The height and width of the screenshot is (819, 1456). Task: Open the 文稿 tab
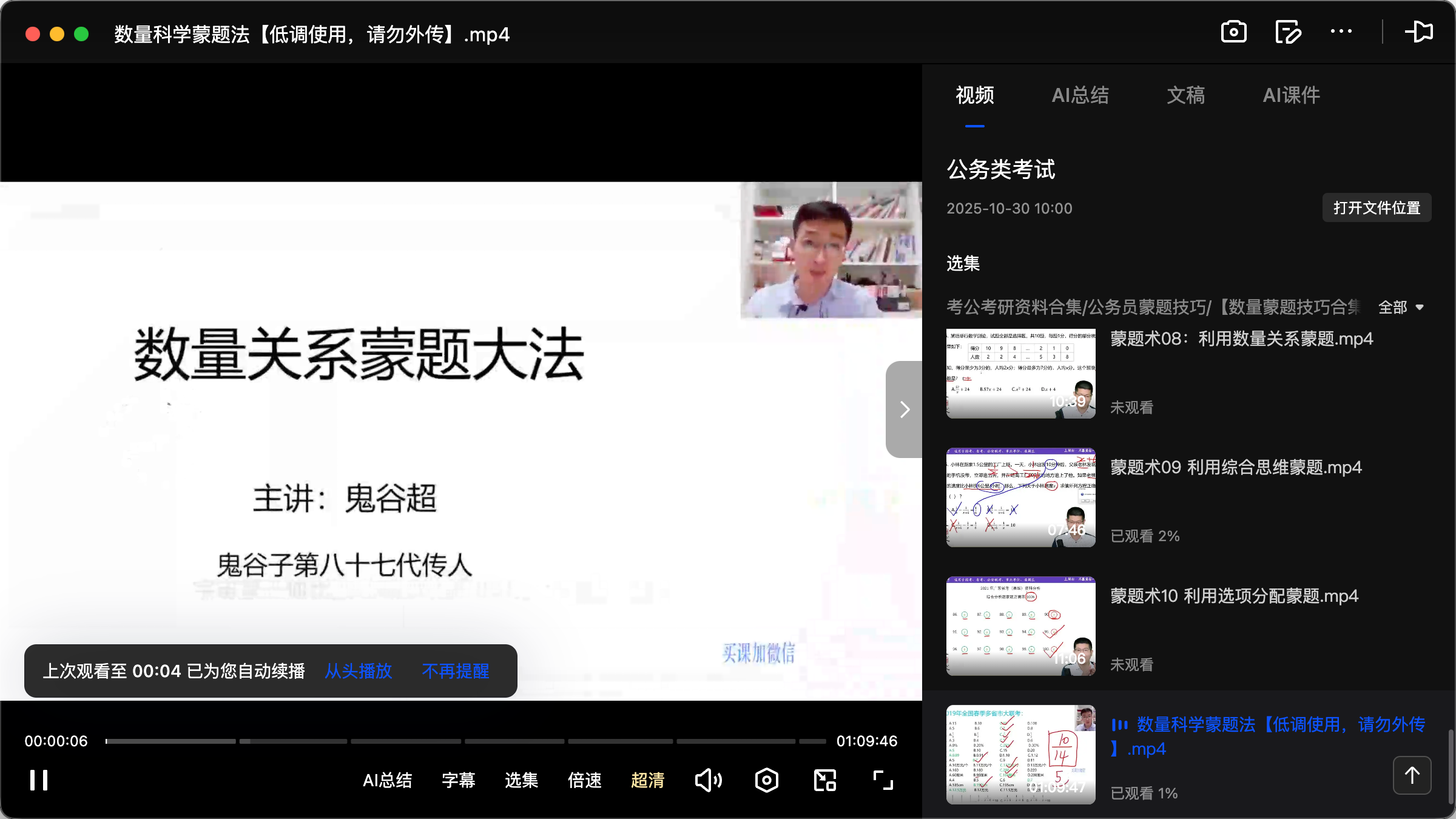coord(1184,95)
